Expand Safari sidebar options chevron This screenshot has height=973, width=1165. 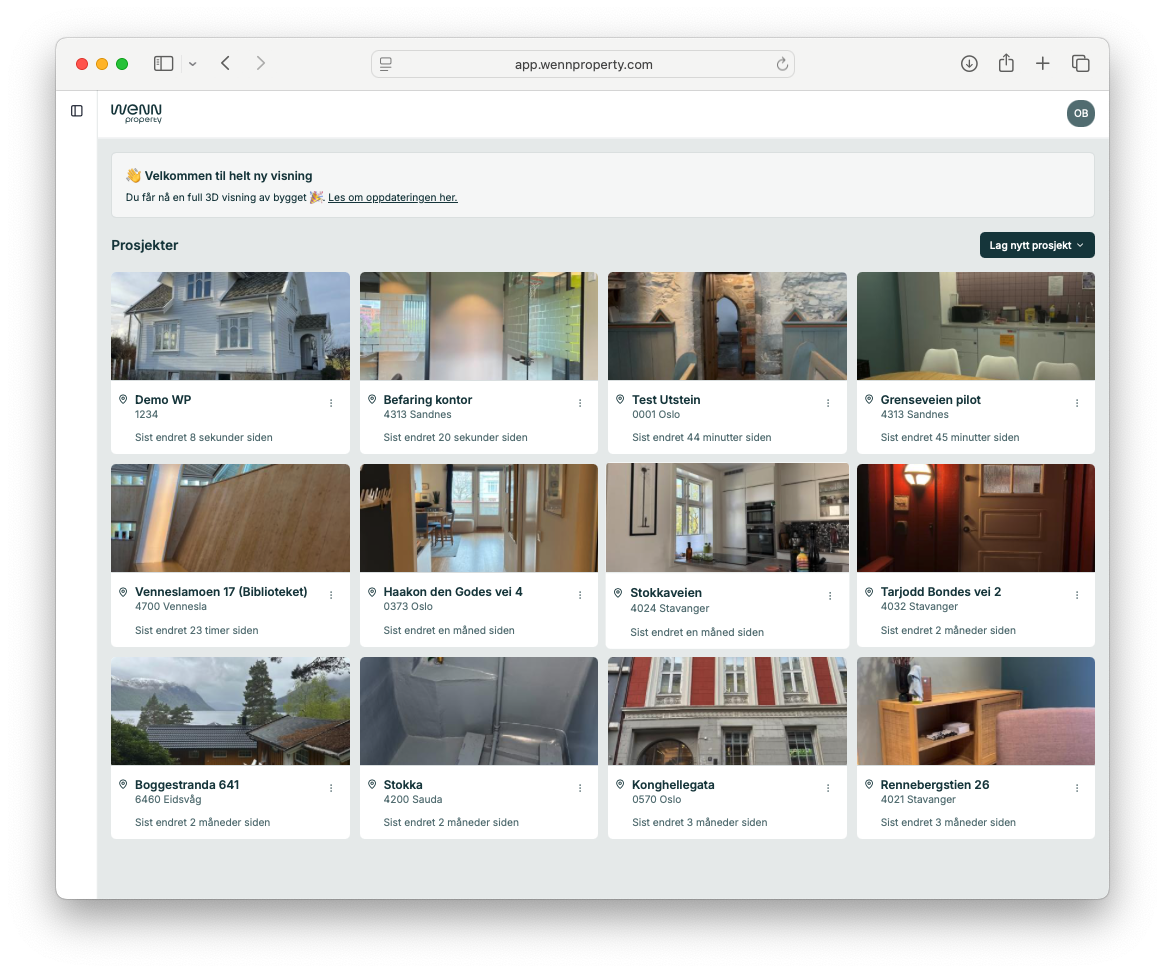tap(192, 64)
